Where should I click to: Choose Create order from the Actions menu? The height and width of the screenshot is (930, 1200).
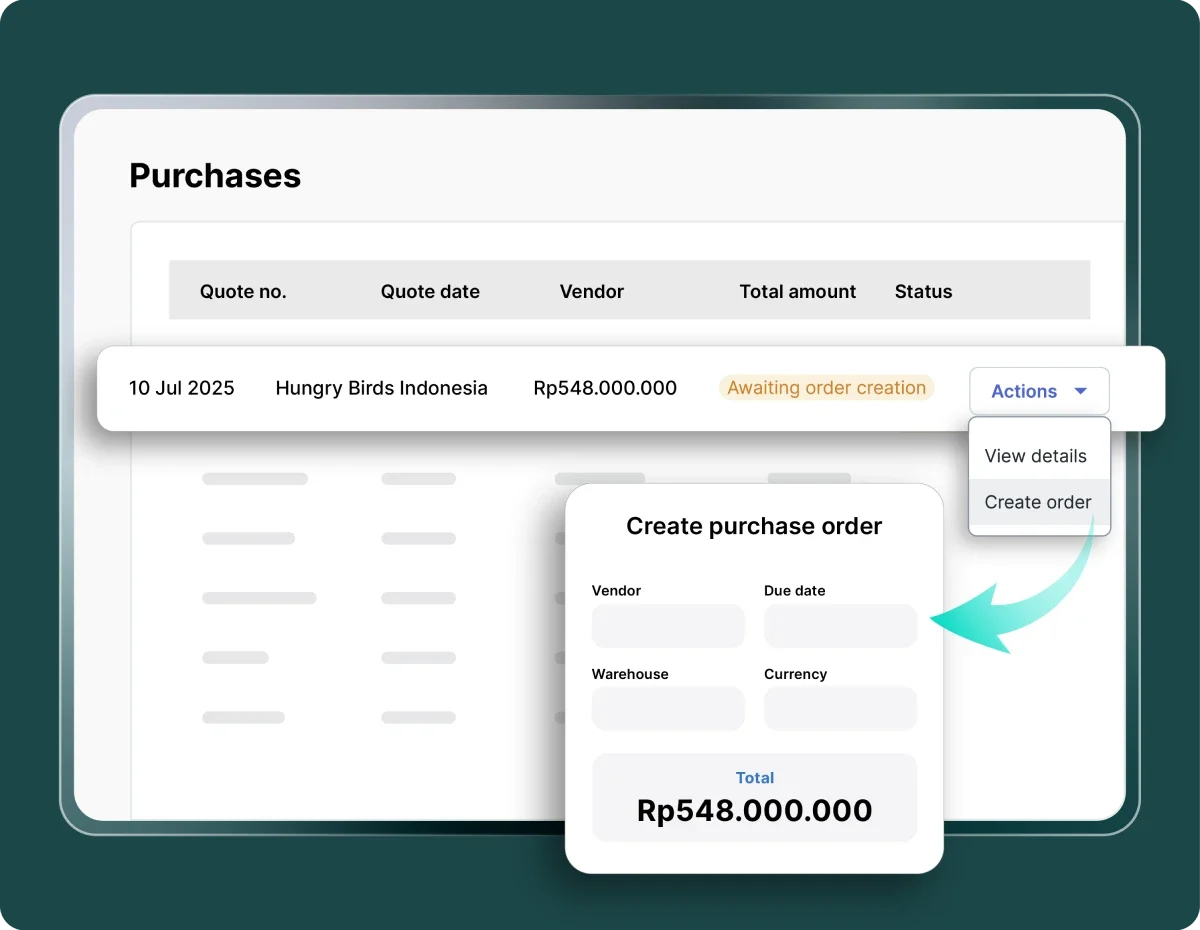click(1037, 502)
